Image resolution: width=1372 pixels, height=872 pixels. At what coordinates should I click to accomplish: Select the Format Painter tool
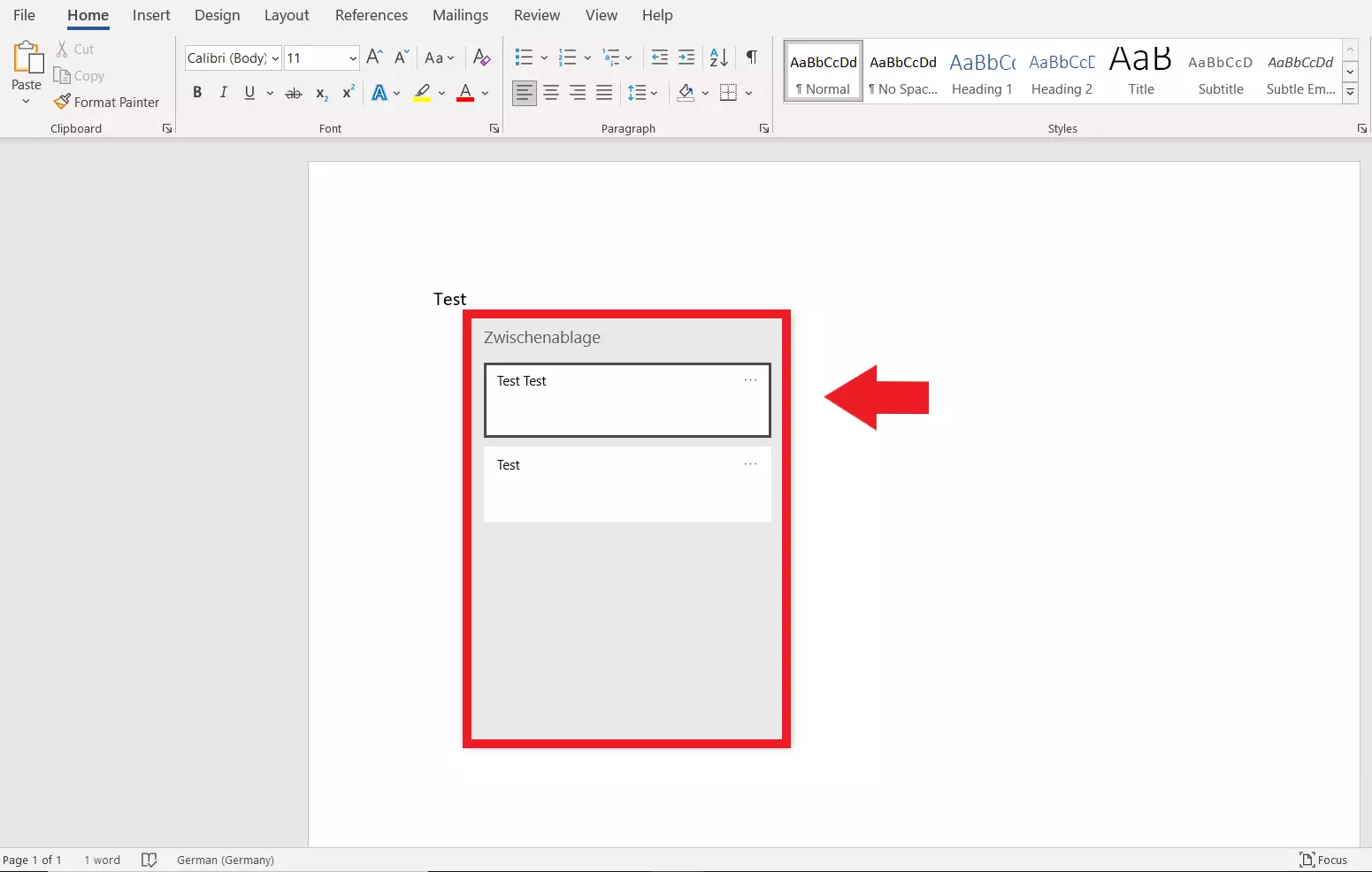click(107, 102)
